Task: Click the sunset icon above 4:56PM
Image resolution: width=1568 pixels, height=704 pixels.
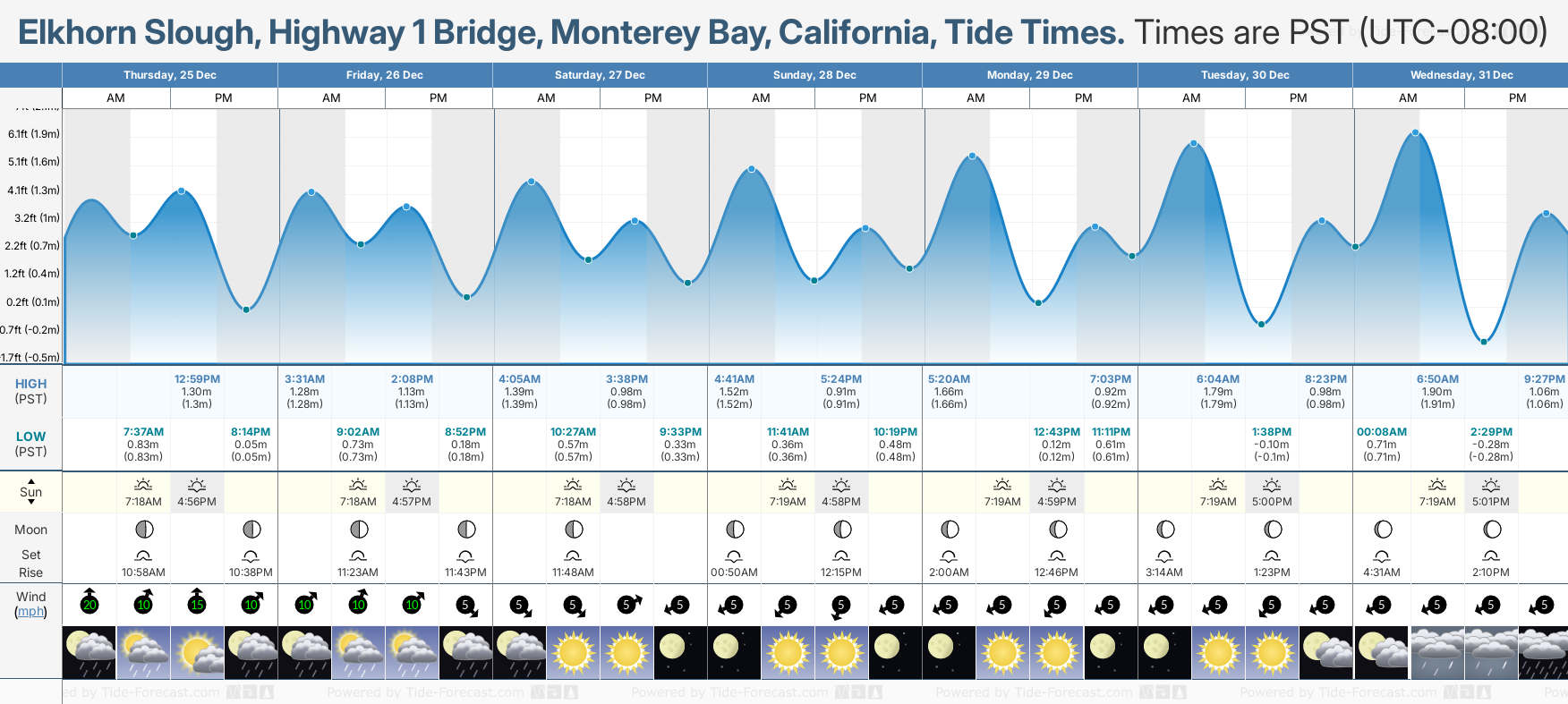Action: click(197, 485)
